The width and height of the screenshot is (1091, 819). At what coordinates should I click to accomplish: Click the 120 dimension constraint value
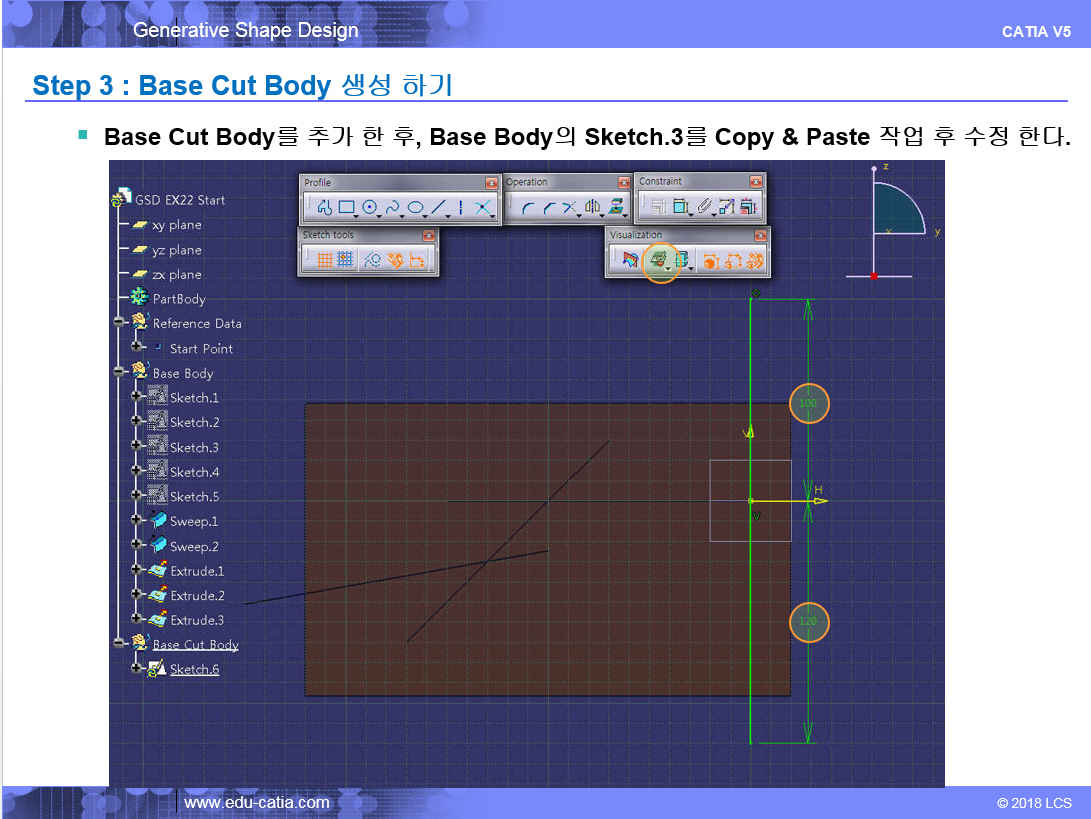809,622
